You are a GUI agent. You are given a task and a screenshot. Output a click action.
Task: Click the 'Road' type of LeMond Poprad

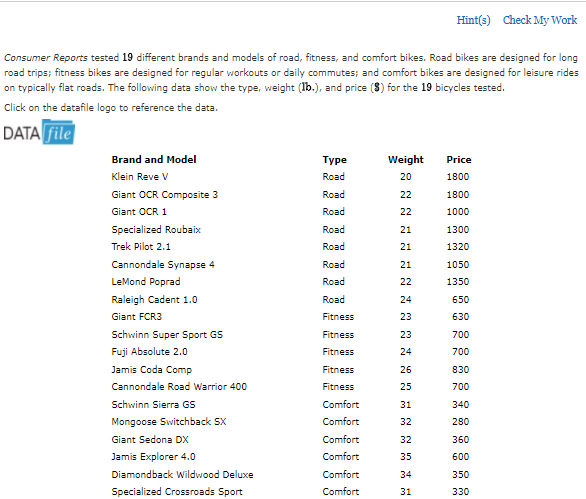pyautogui.click(x=333, y=282)
